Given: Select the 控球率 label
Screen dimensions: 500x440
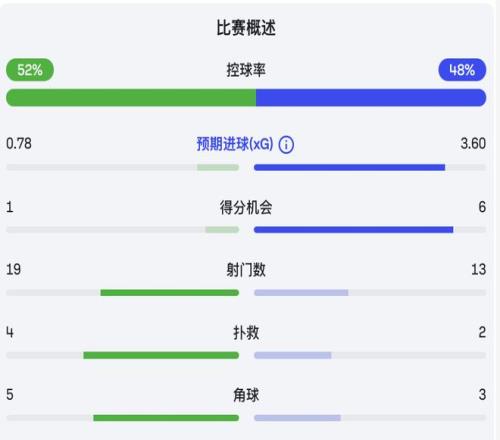Looking at the screenshot, I should [x=246, y=70].
